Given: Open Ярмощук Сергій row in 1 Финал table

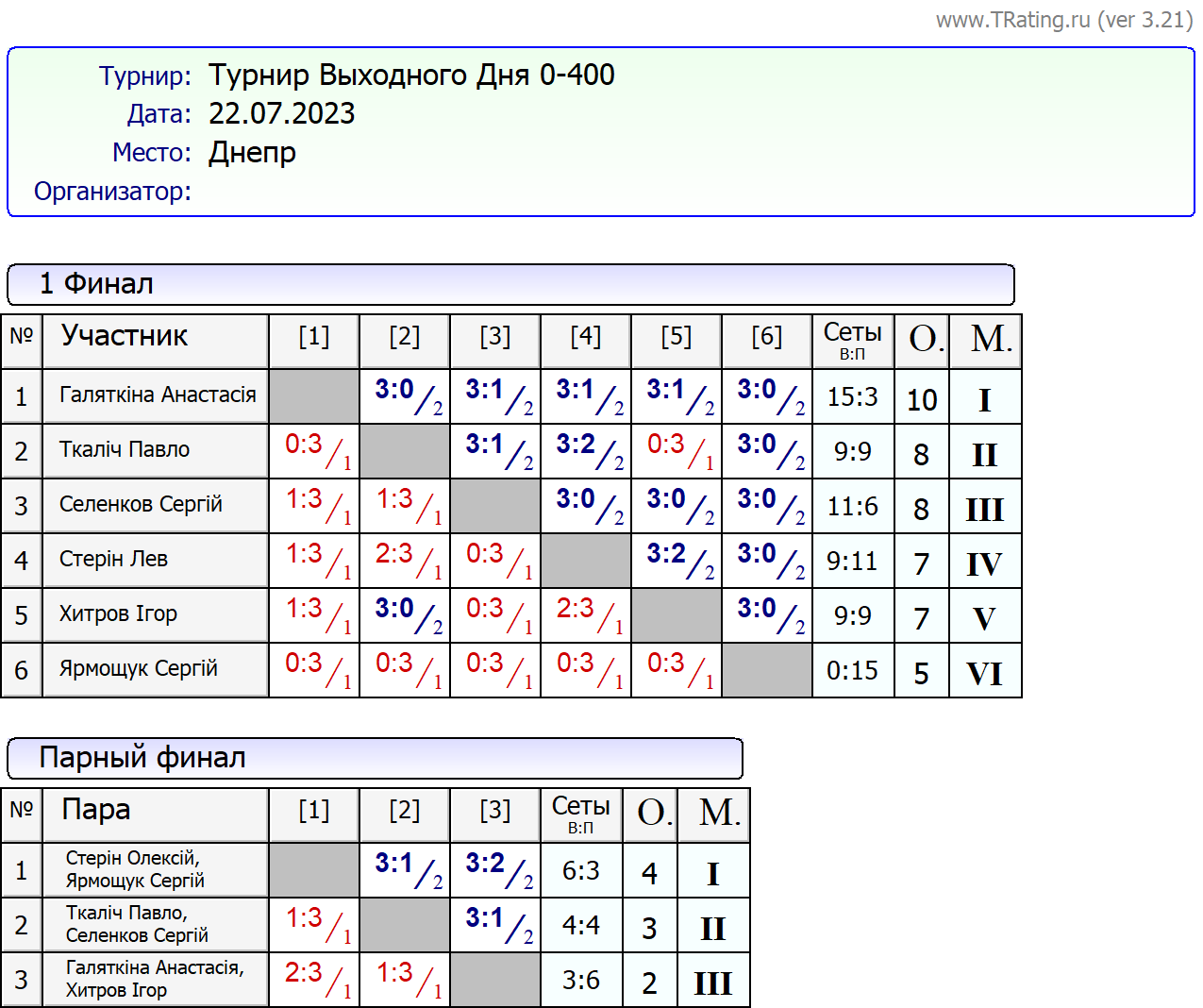Looking at the screenshot, I should [138, 669].
